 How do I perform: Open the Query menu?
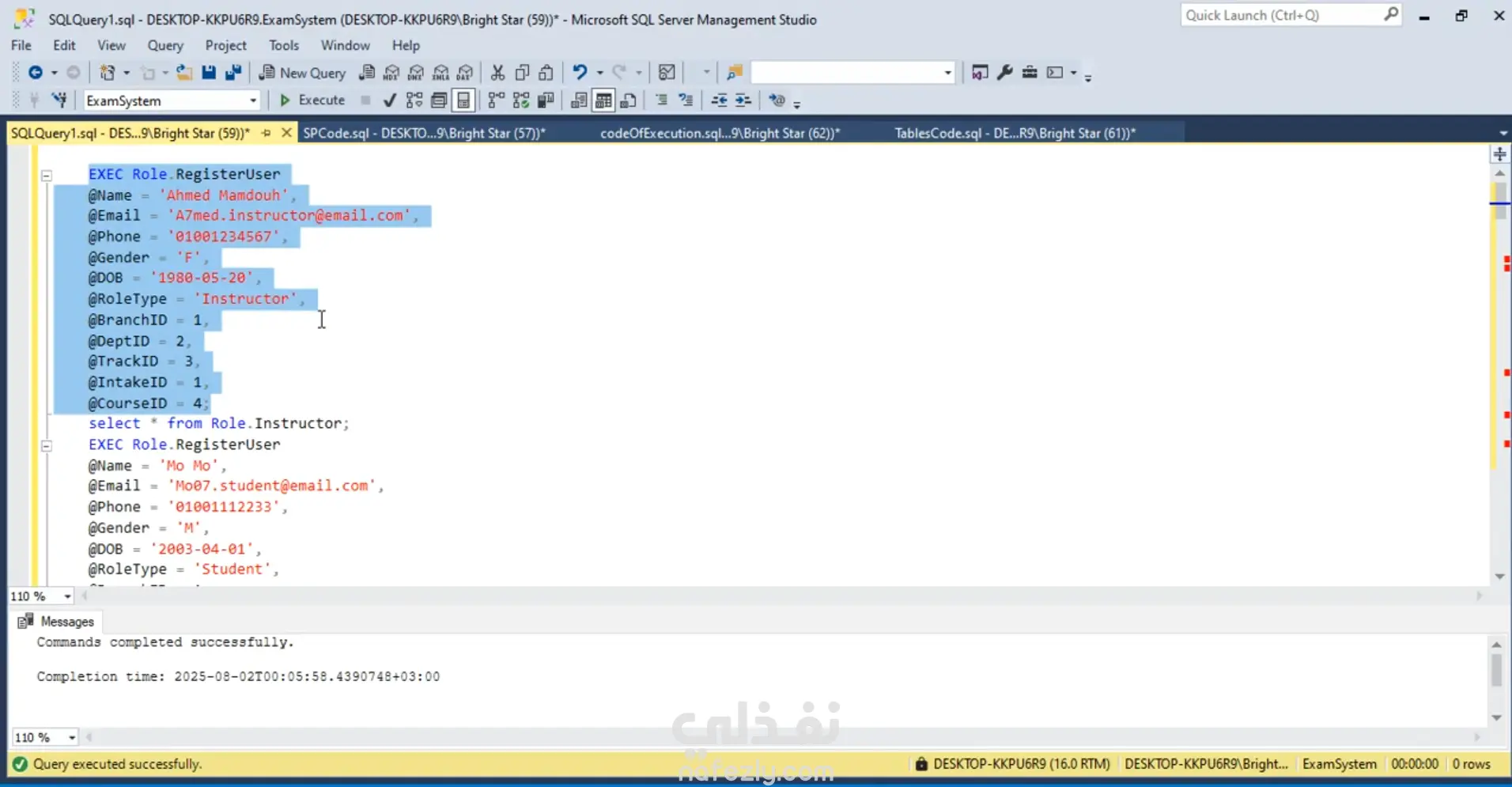tap(165, 45)
